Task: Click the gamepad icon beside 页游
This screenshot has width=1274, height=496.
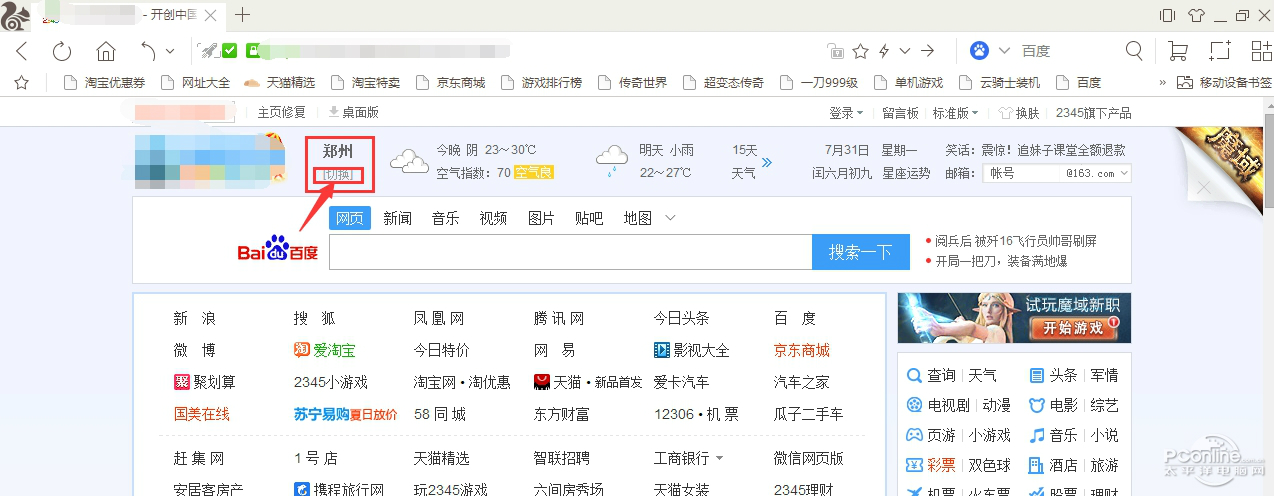Action: pos(913,436)
